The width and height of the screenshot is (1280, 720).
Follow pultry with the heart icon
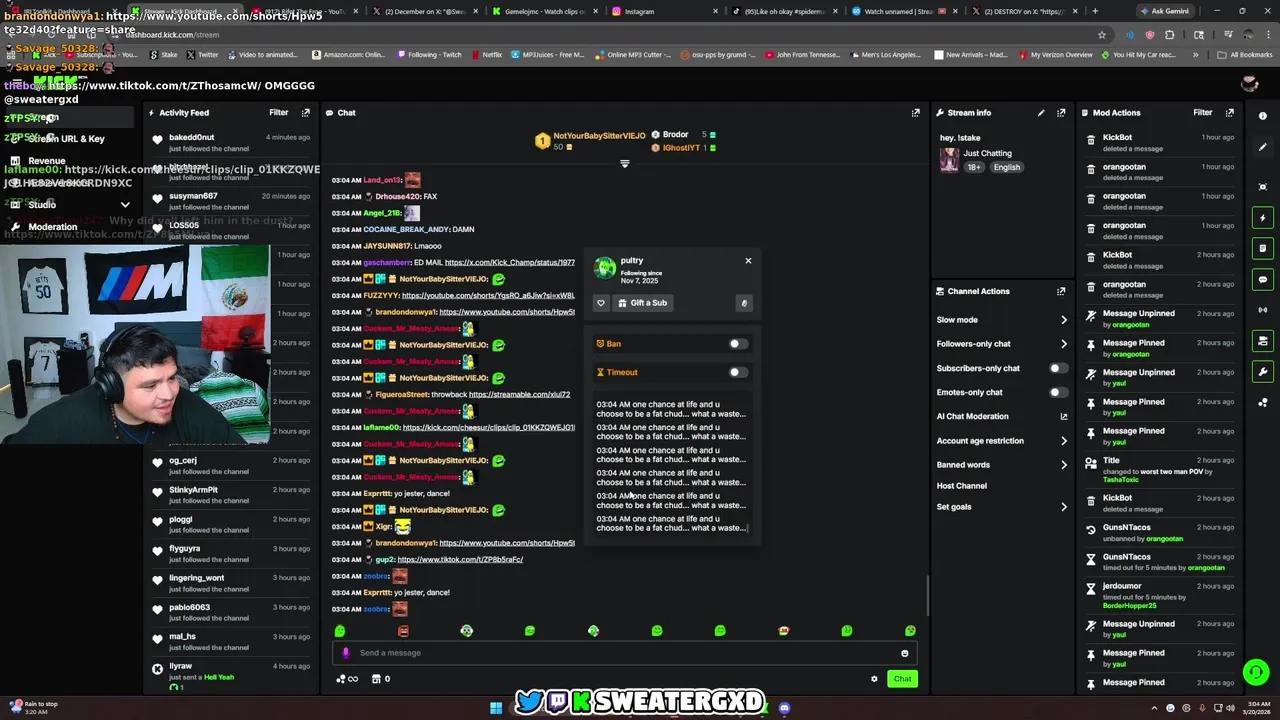coord(601,303)
